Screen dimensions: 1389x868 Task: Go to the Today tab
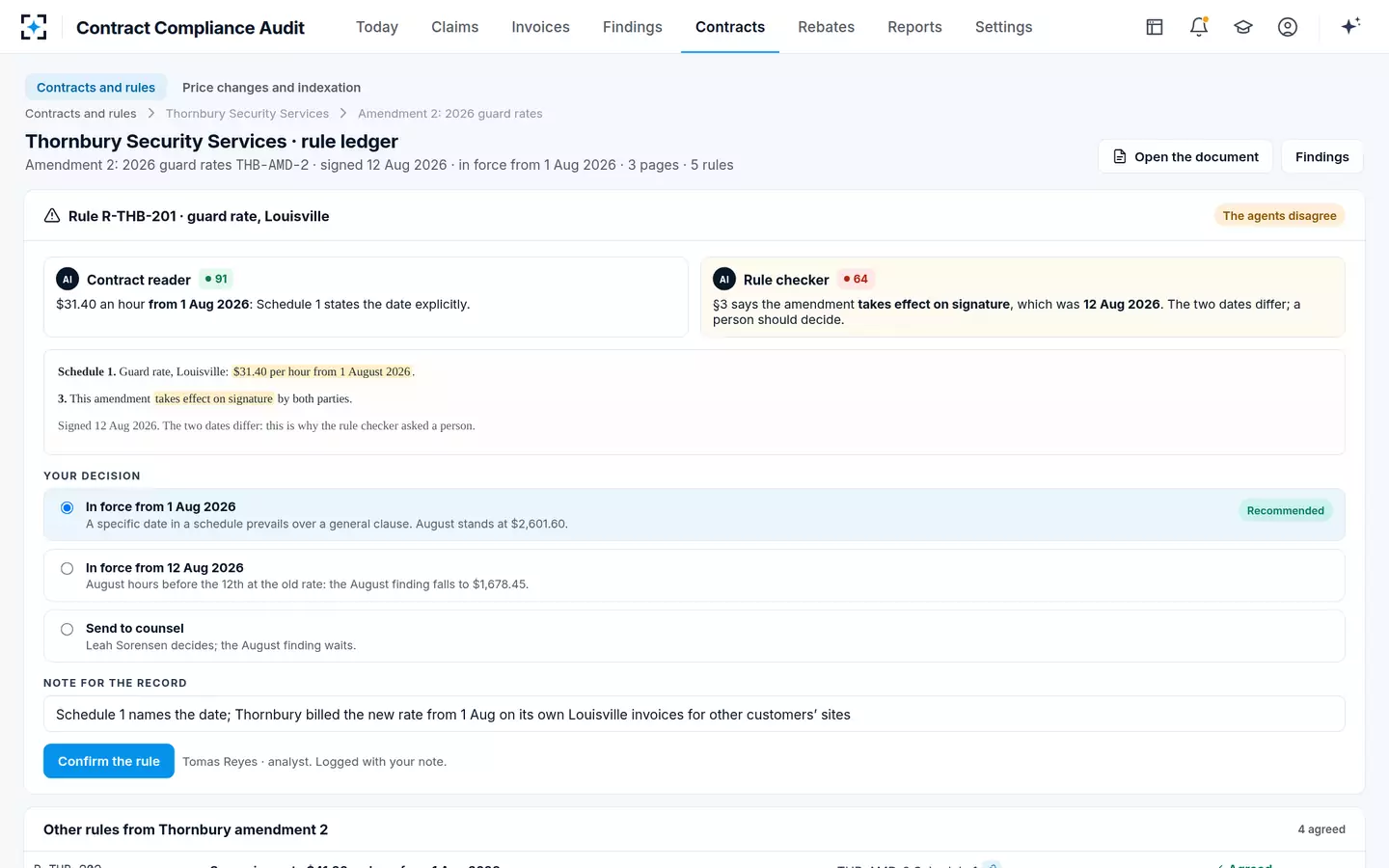(377, 27)
